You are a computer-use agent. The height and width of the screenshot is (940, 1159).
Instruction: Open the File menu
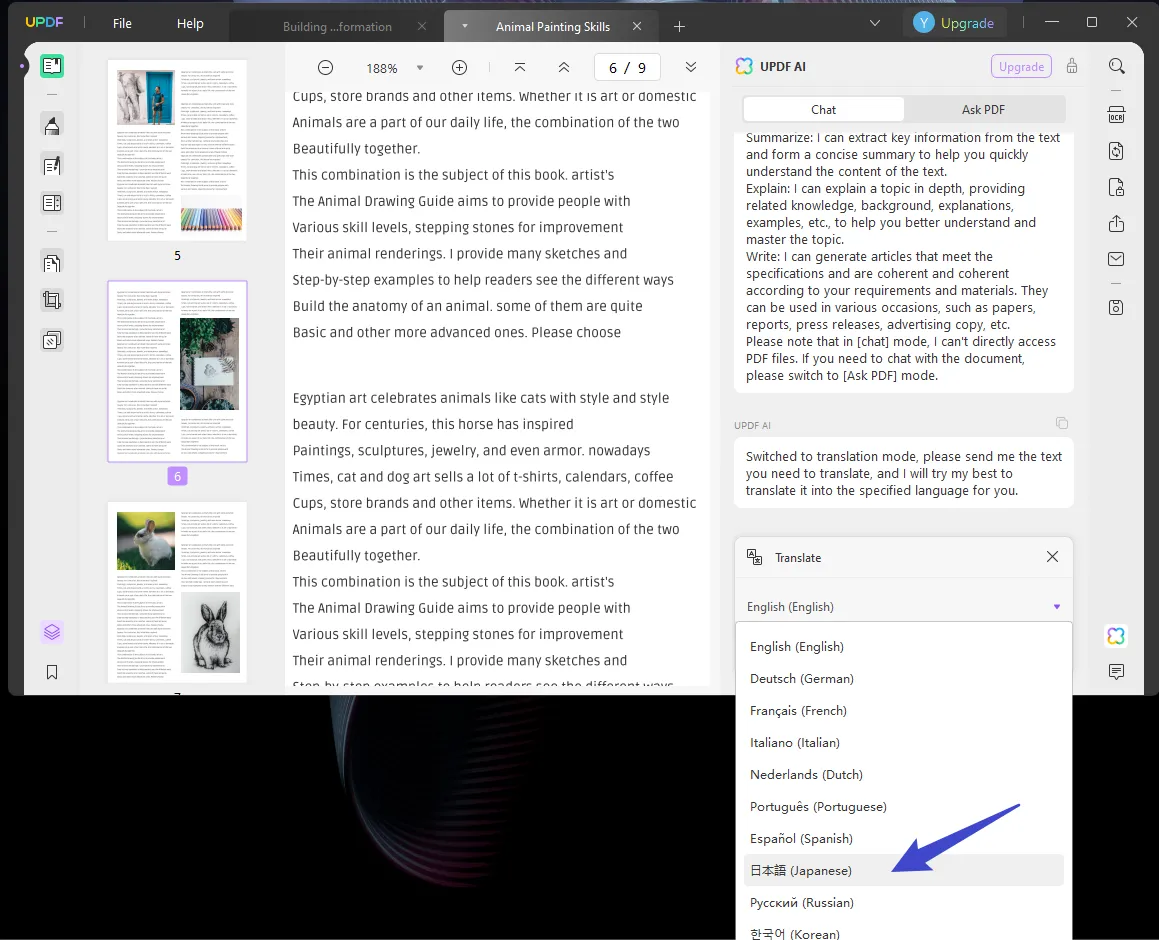pyautogui.click(x=121, y=22)
